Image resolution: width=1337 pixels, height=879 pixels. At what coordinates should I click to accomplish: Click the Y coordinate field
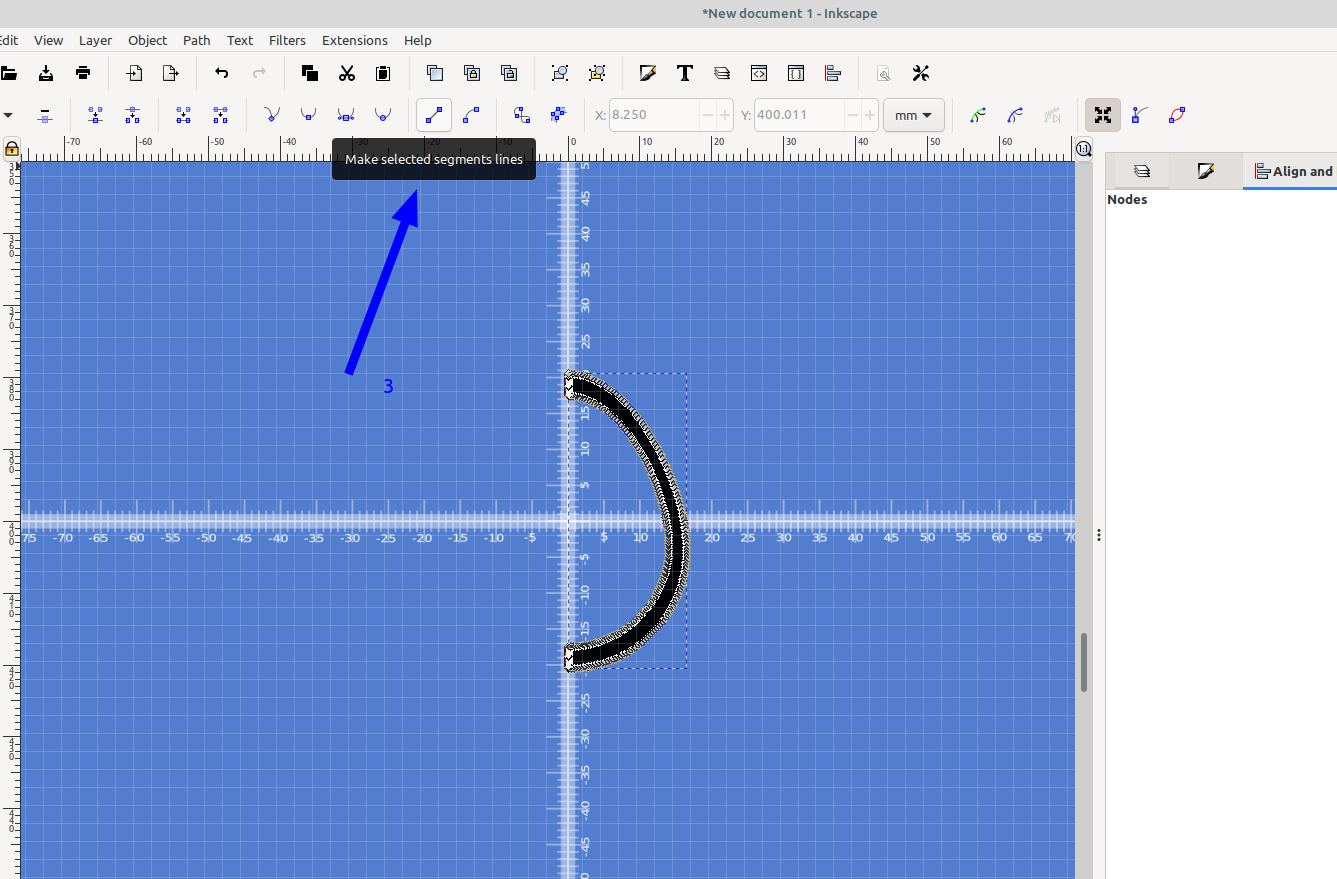800,115
